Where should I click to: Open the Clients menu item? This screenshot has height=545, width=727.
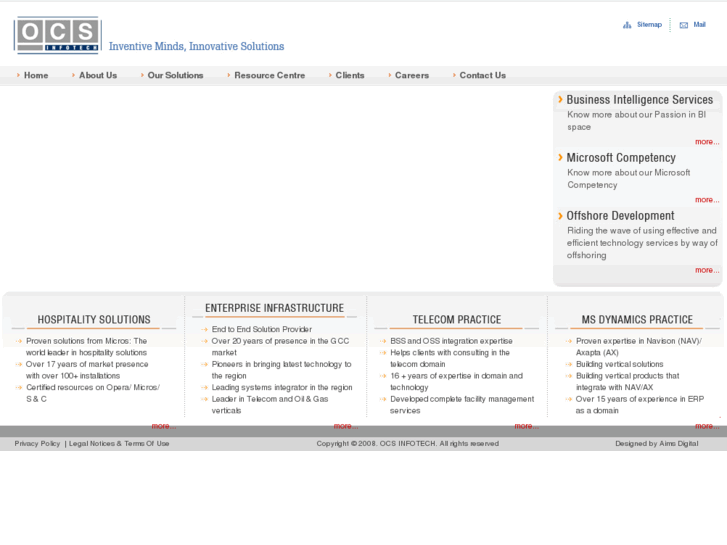(x=350, y=75)
